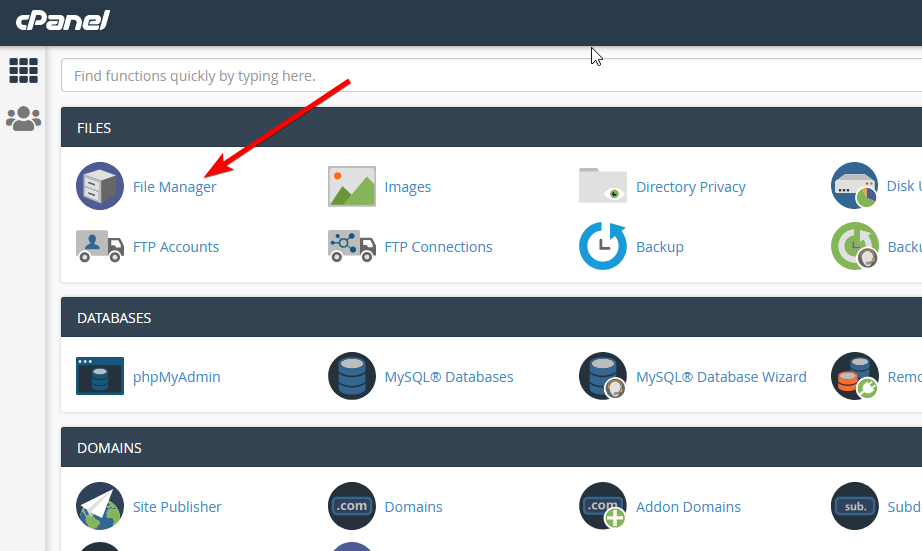
Task: Open the Backup link
Action: coord(660,247)
